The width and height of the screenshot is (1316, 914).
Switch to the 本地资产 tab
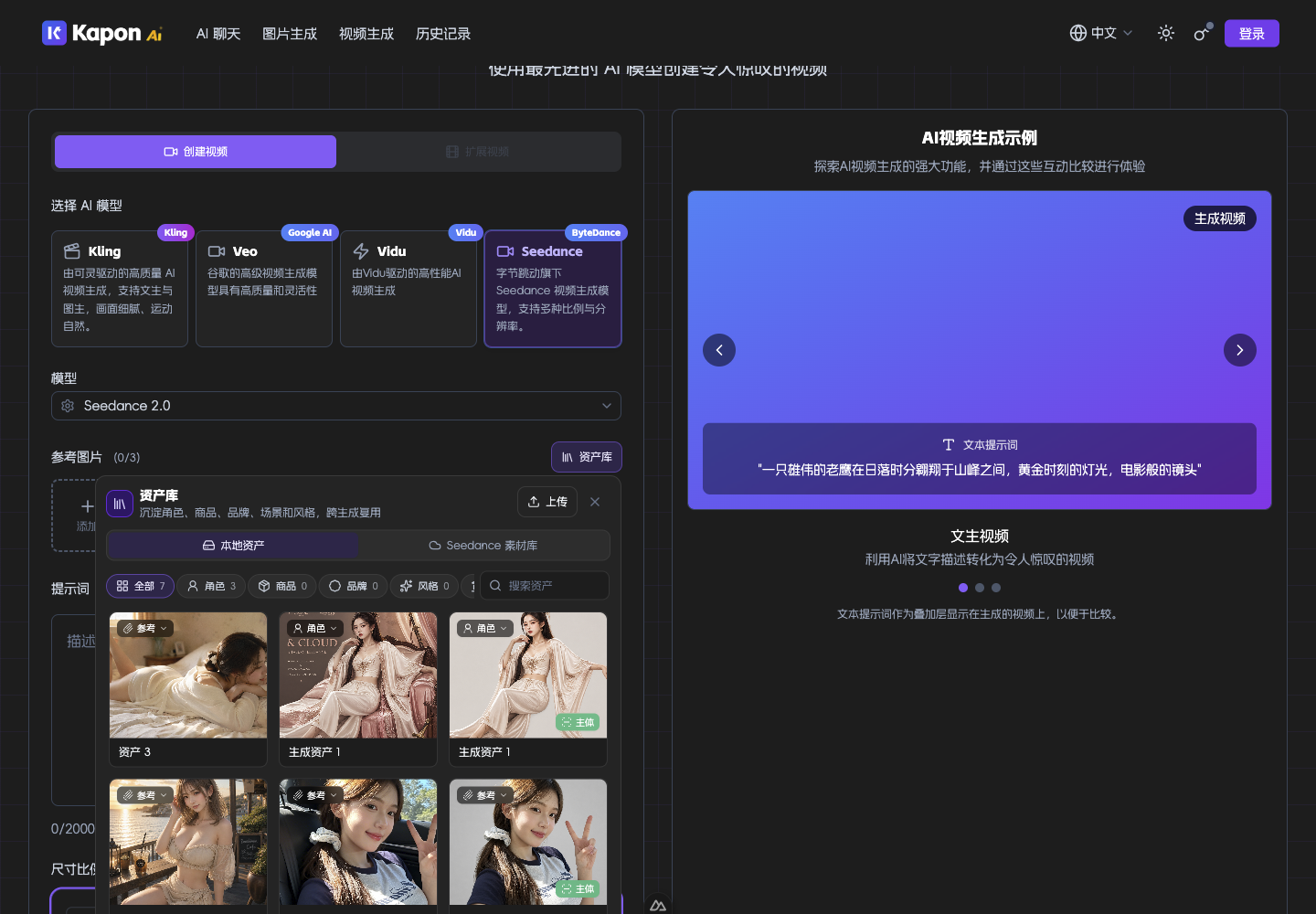click(x=233, y=546)
